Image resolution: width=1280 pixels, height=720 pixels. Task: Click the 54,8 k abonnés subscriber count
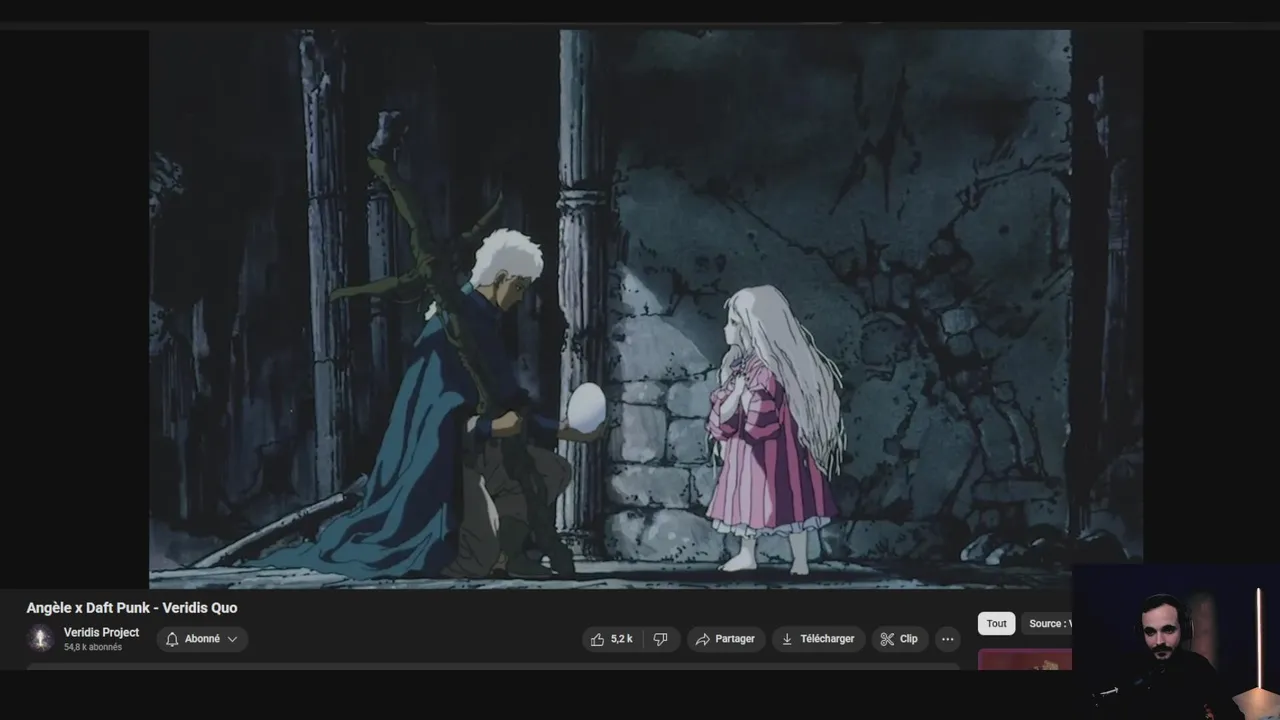(93, 647)
